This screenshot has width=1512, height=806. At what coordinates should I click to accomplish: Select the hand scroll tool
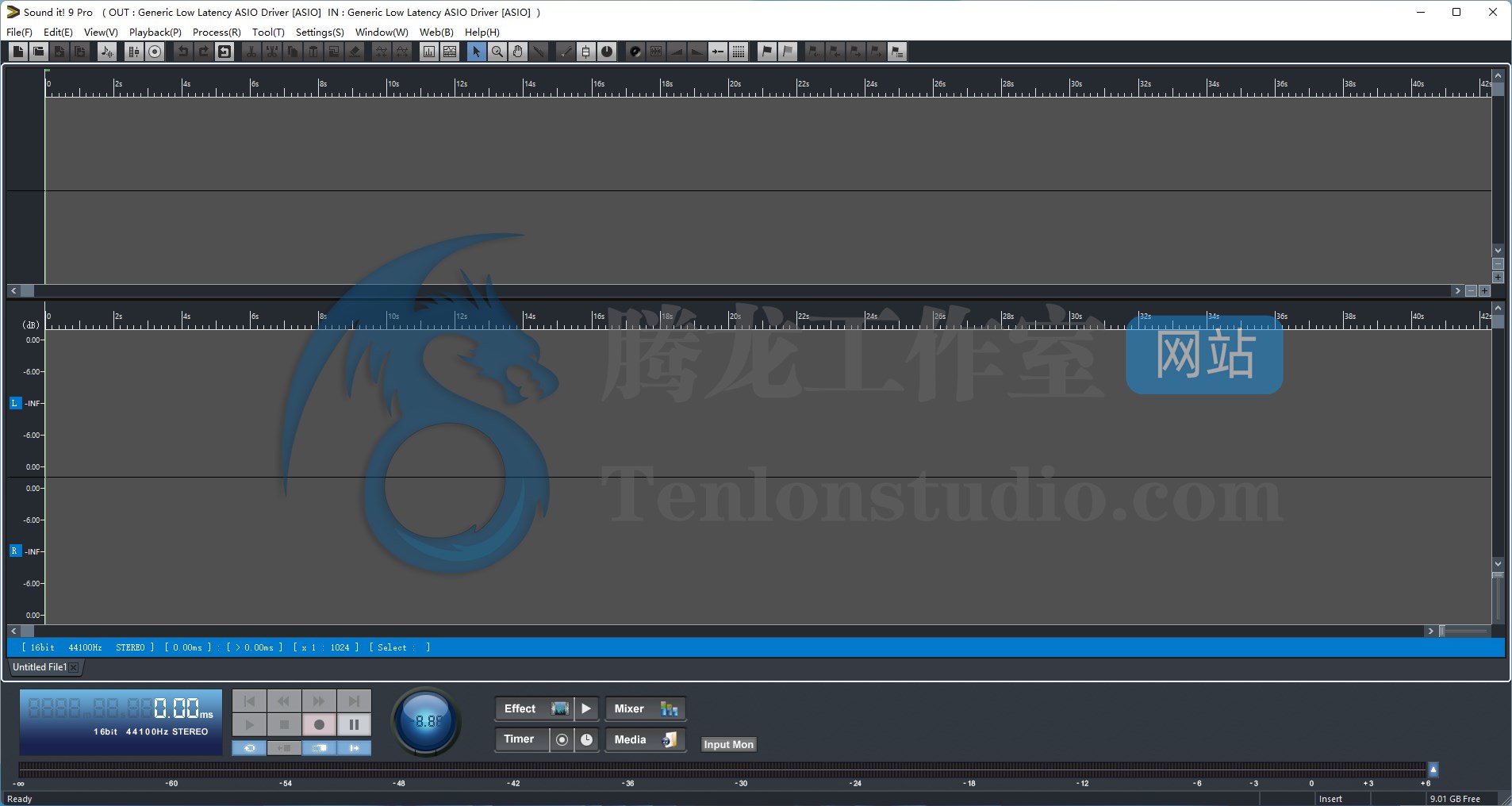(518, 52)
